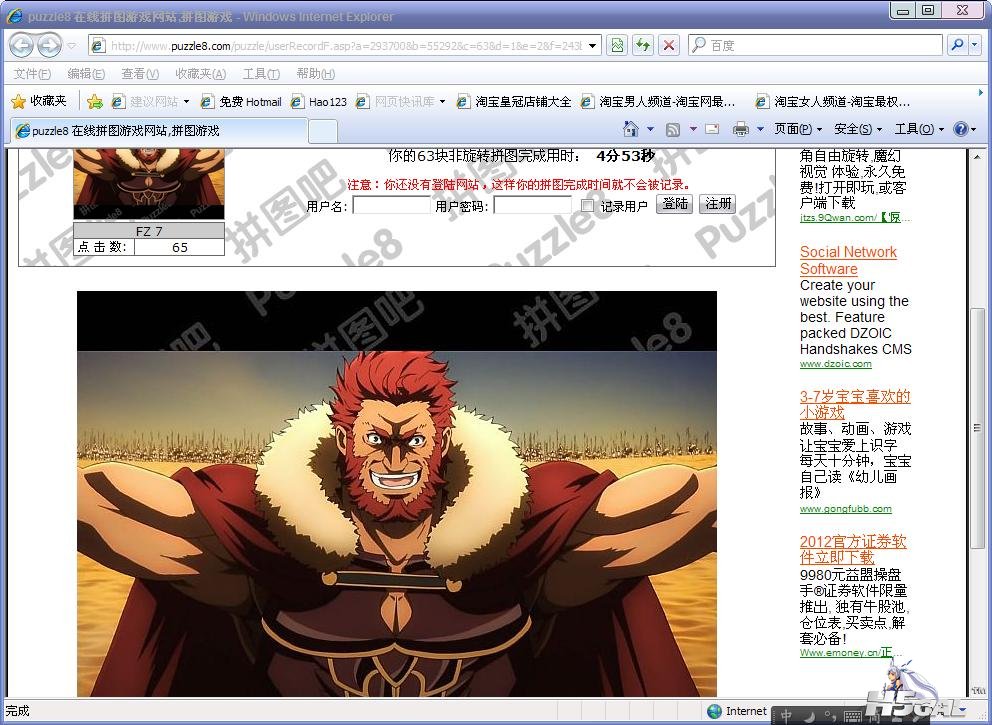Click the blue Help question mark icon
This screenshot has width=992, height=725.
click(960, 129)
